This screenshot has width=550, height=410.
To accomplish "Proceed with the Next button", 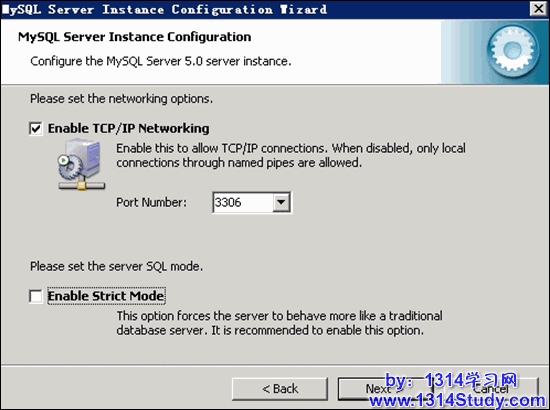I will coord(385,389).
